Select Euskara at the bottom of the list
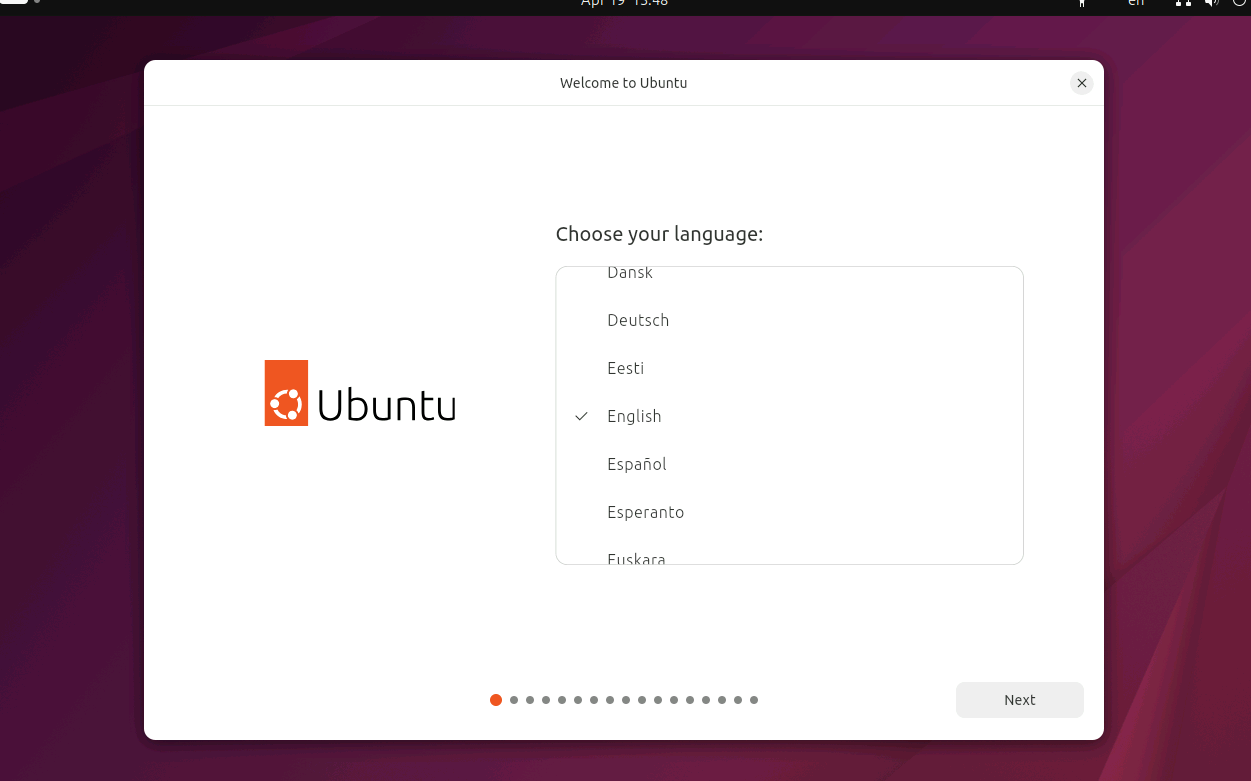The width and height of the screenshot is (1251, 781). [636, 558]
